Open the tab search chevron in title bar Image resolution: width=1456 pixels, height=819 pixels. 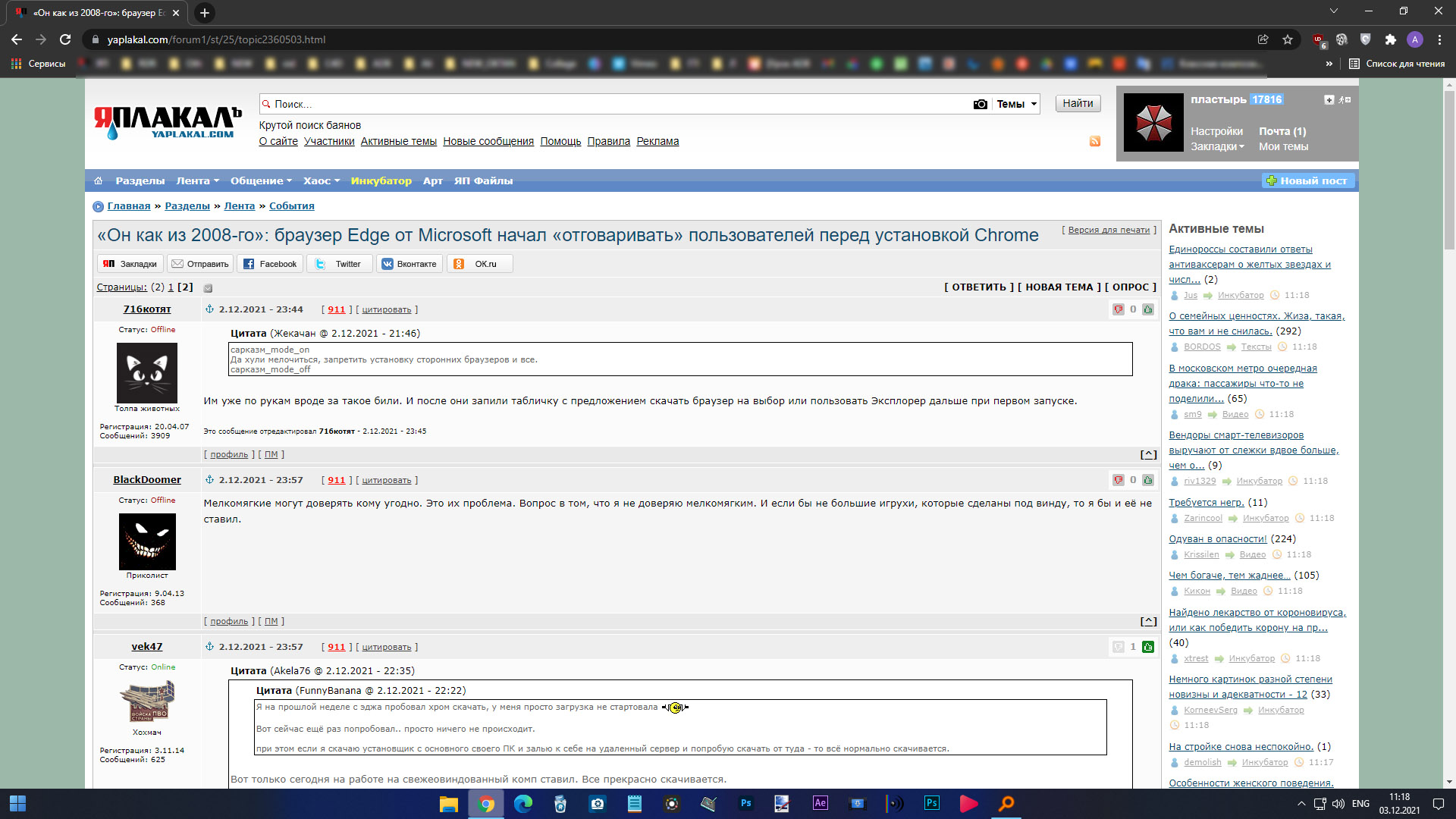tap(1333, 11)
